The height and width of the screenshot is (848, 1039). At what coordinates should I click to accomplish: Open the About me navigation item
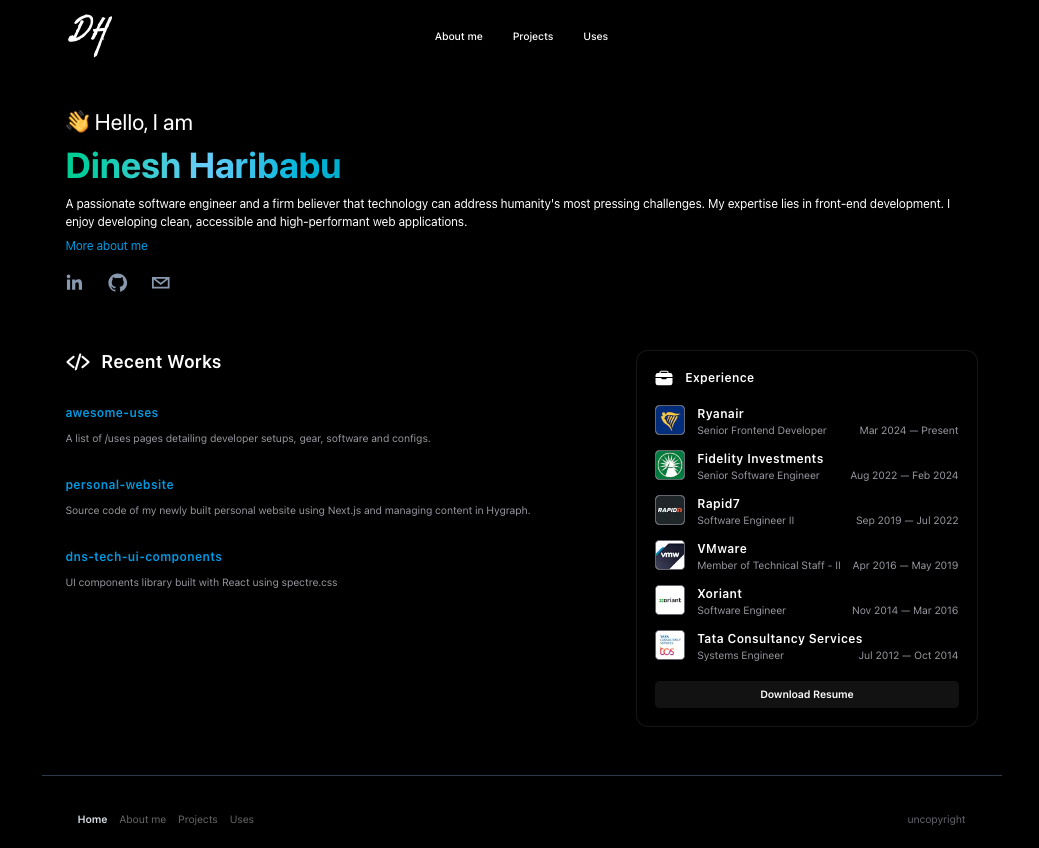click(x=458, y=36)
